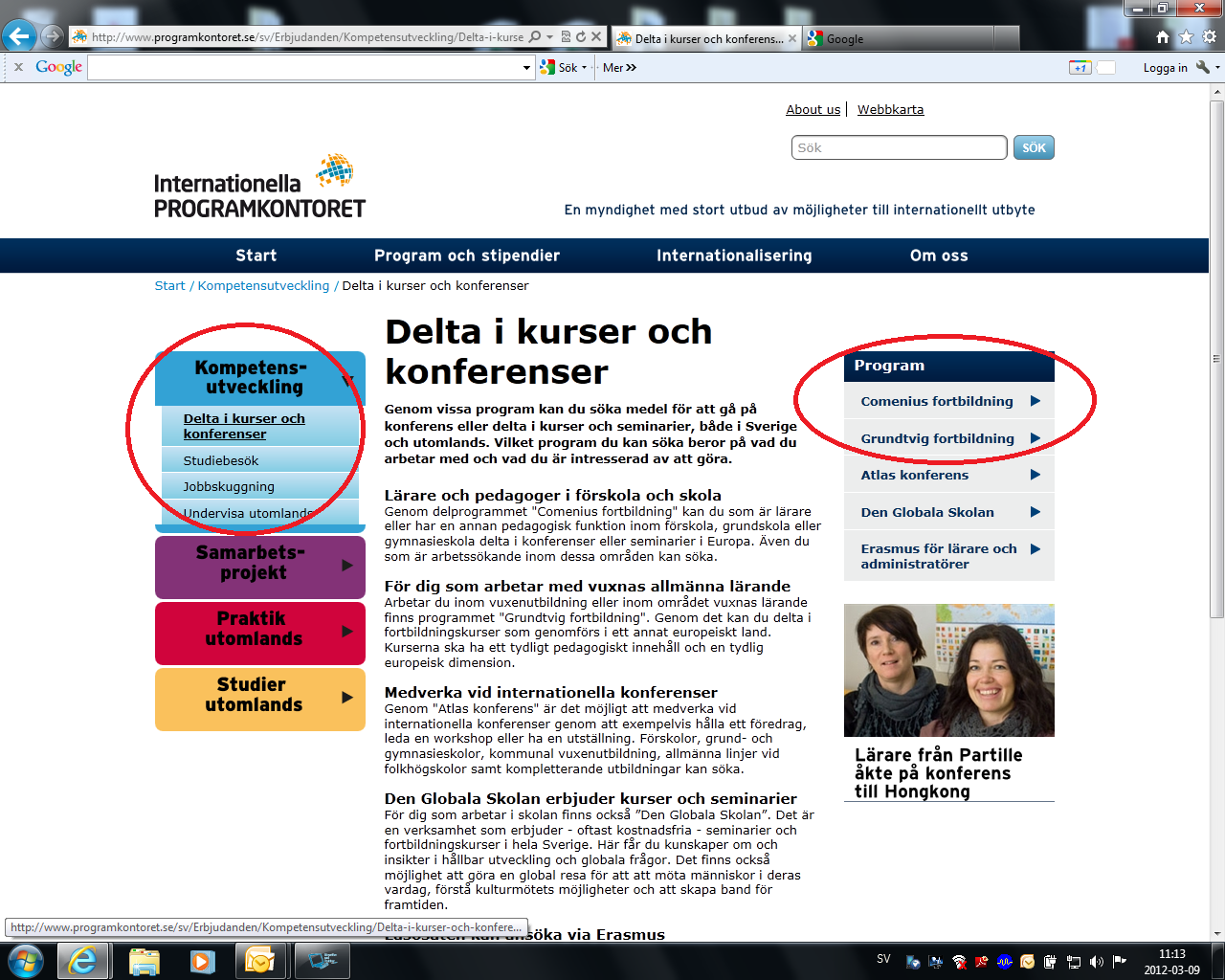Click the blue SÖK search button
The height and width of the screenshot is (980, 1225).
[1034, 147]
